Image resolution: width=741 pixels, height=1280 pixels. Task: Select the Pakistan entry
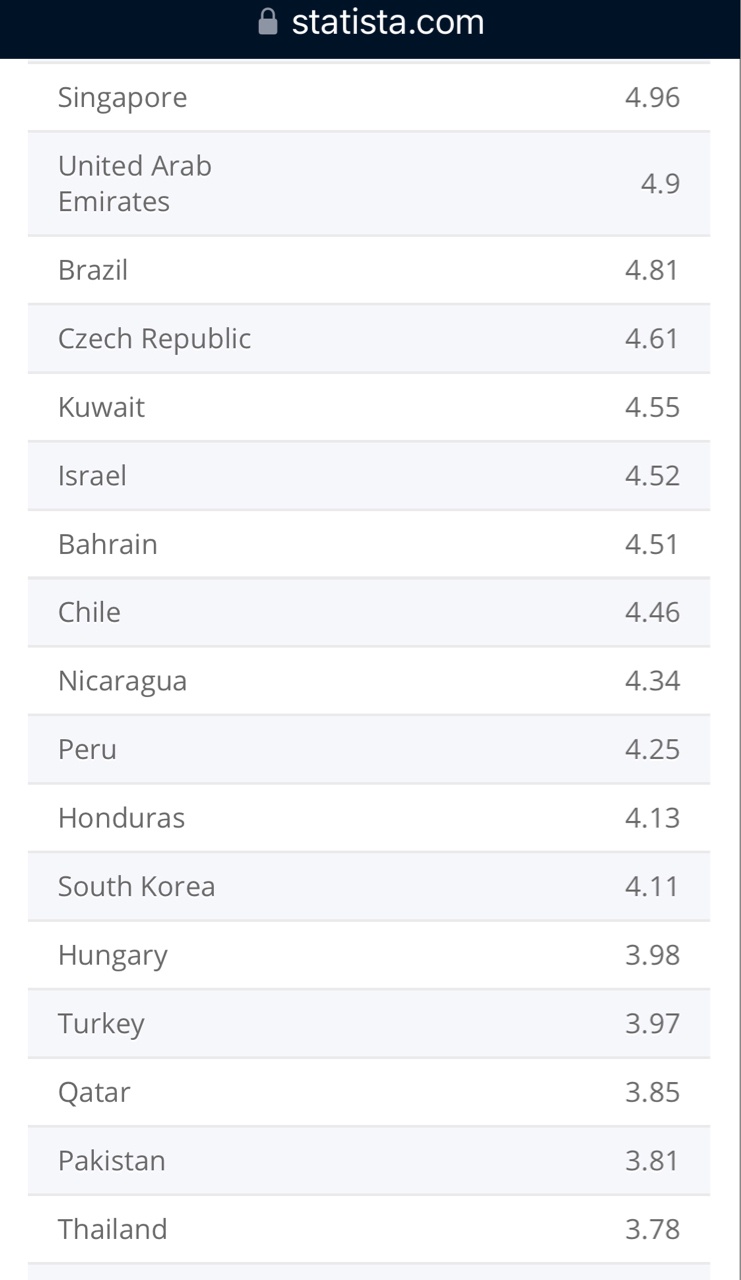111,1160
